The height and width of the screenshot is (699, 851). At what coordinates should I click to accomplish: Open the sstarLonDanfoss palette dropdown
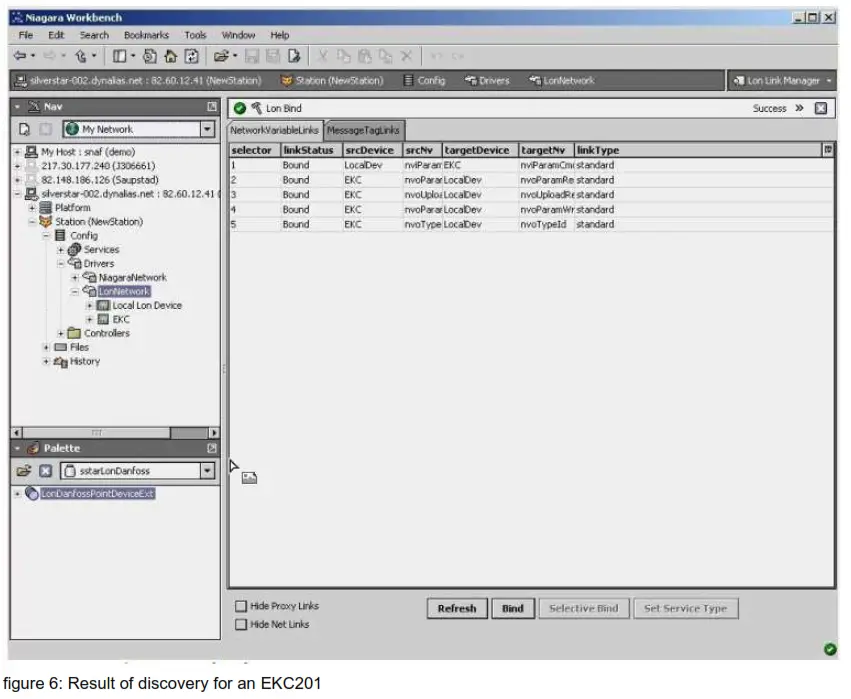[x=207, y=471]
